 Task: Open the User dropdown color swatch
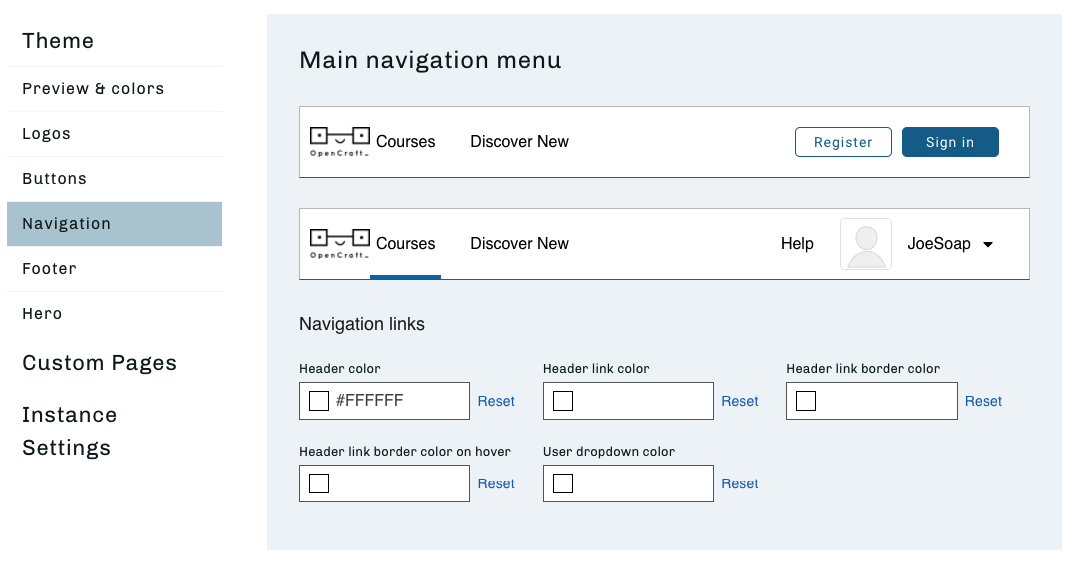click(562, 484)
